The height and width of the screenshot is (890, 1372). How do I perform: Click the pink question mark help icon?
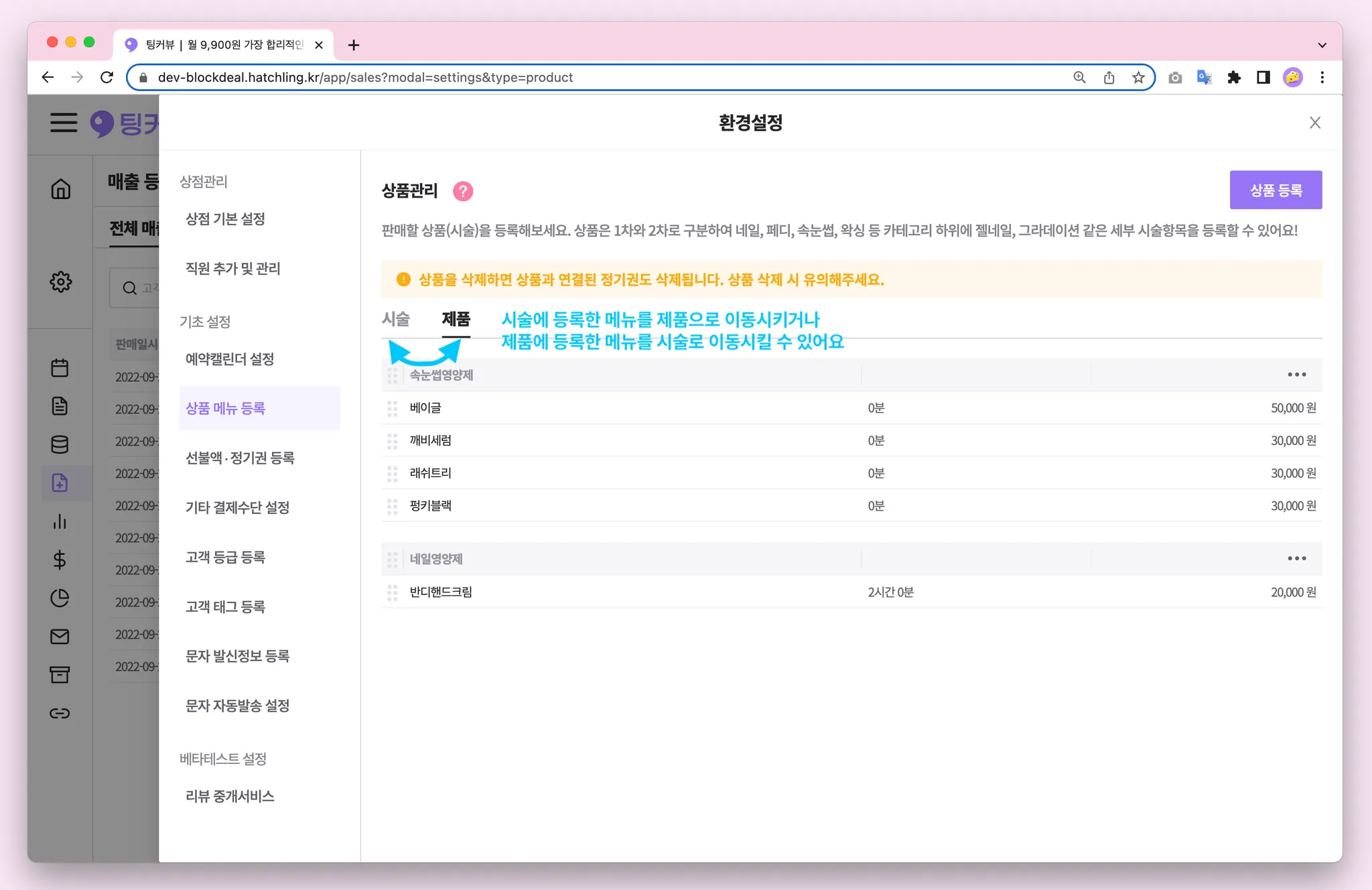[x=463, y=191]
